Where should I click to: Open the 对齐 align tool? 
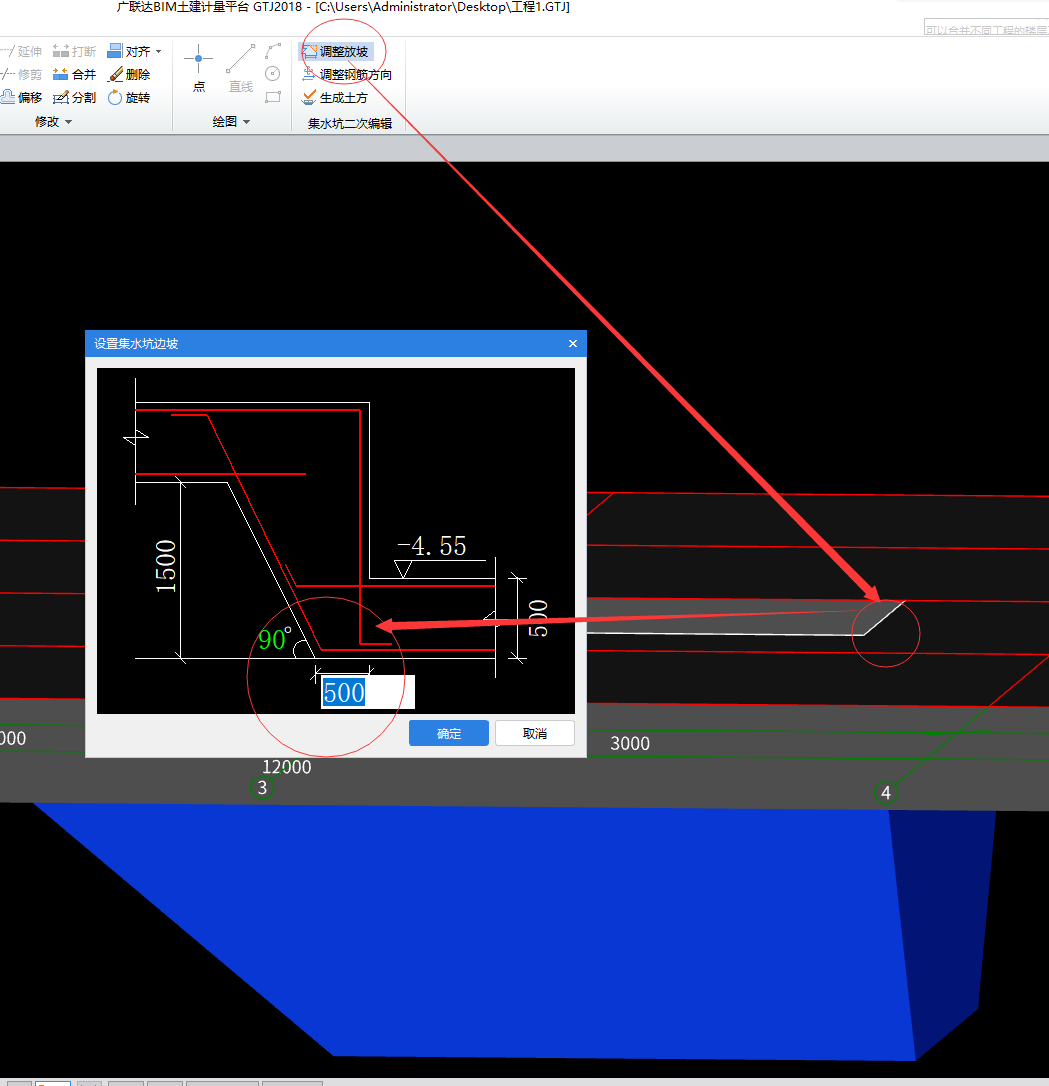129,51
